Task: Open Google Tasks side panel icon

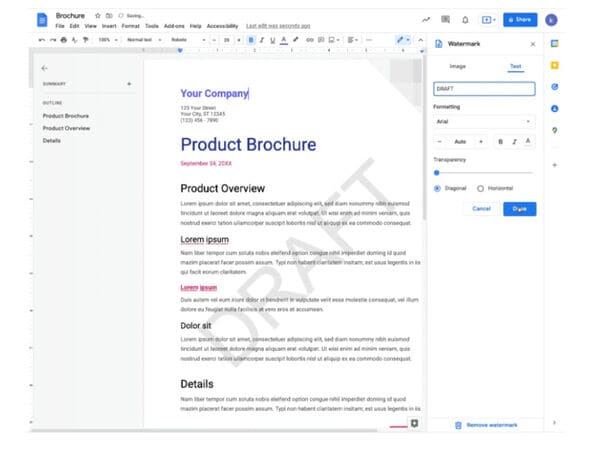Action: (554, 87)
